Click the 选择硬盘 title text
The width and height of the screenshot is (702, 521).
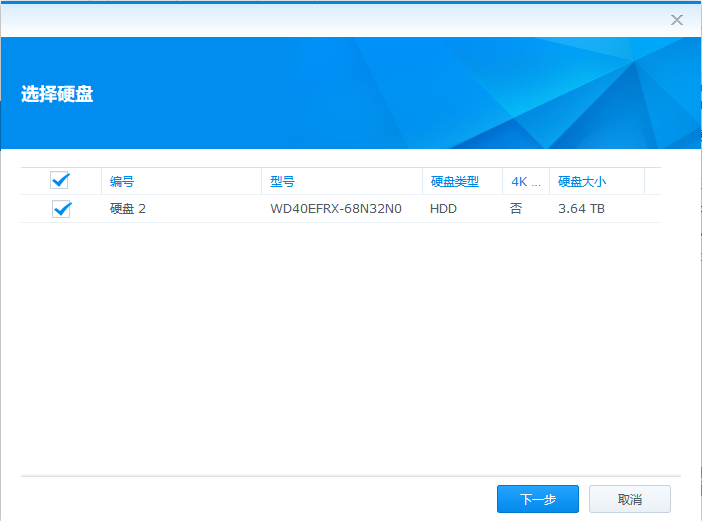pyautogui.click(x=58, y=95)
